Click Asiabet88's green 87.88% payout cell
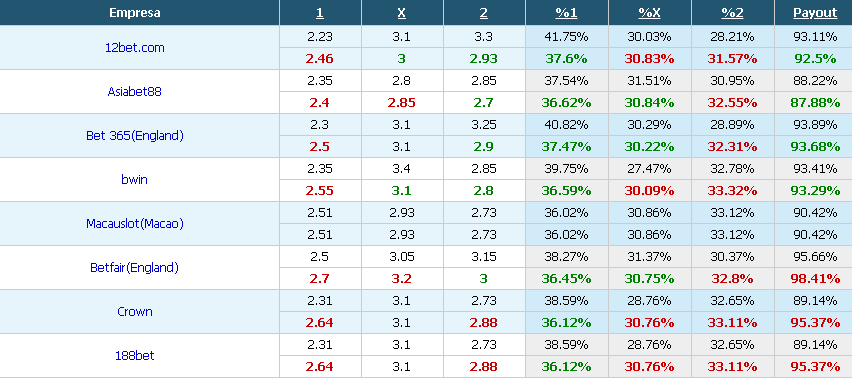Screen dimensions: 852x378 tap(815, 103)
